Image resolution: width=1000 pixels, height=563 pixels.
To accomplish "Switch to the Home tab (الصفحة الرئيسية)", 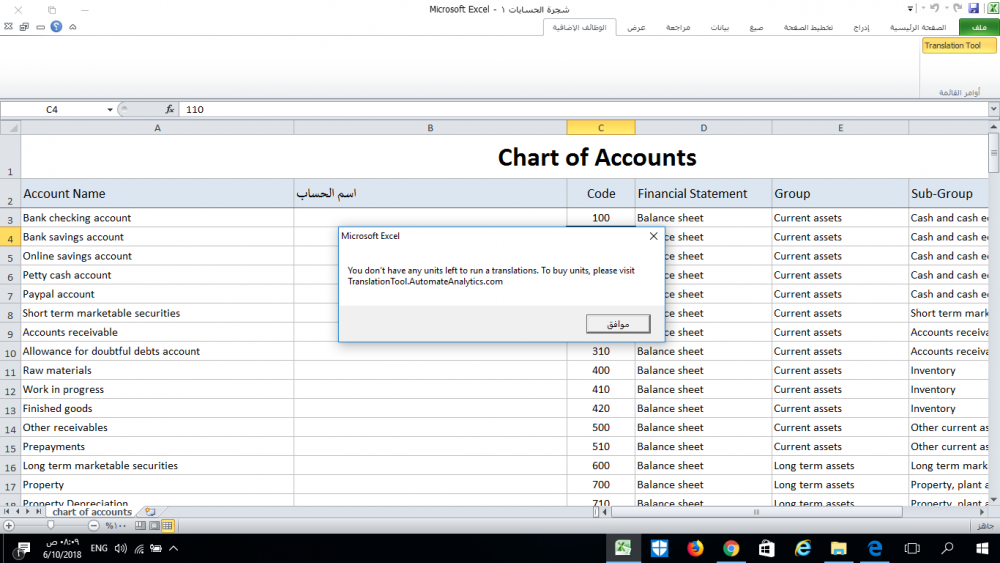I will [x=918, y=27].
